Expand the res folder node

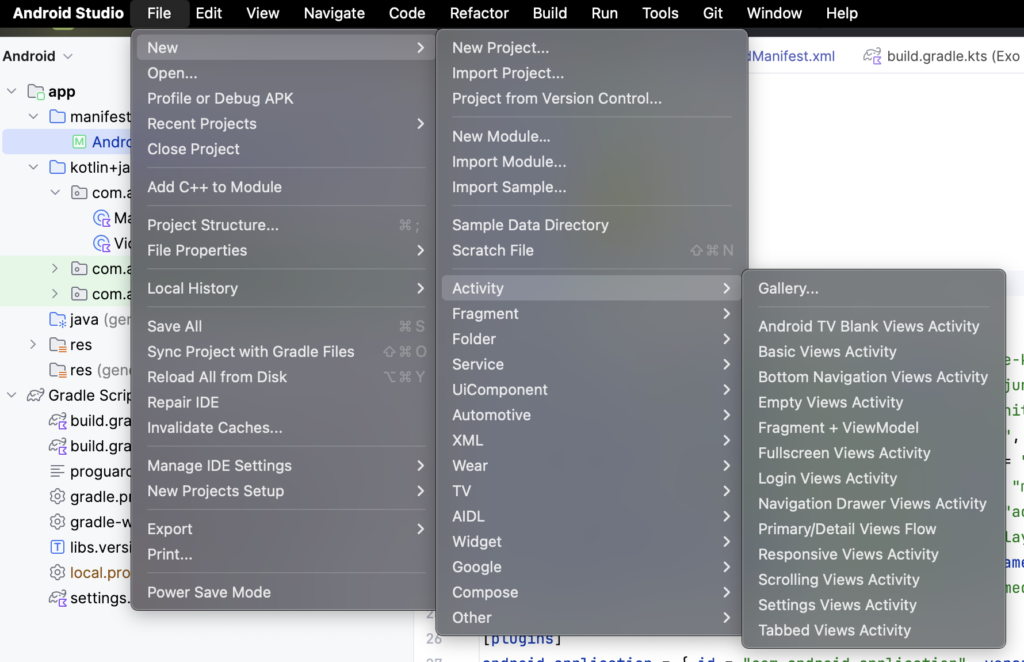click(33, 345)
